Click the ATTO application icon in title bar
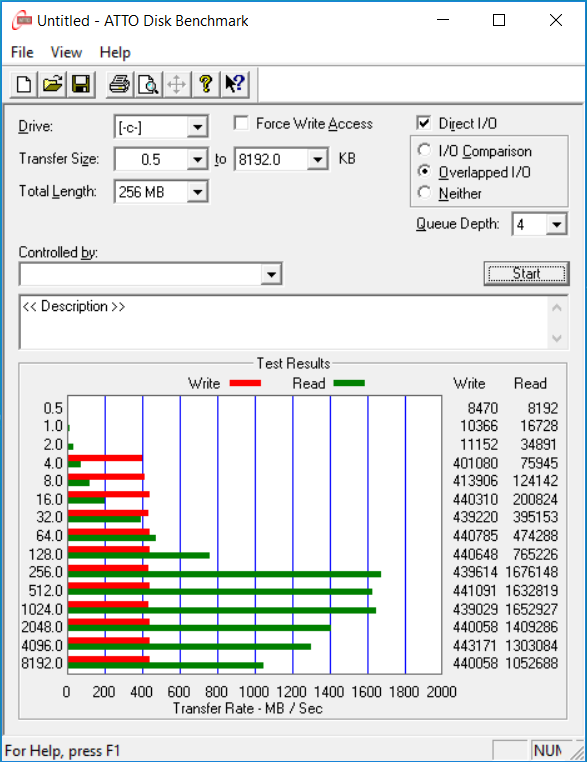This screenshot has width=587, height=762. (22, 20)
